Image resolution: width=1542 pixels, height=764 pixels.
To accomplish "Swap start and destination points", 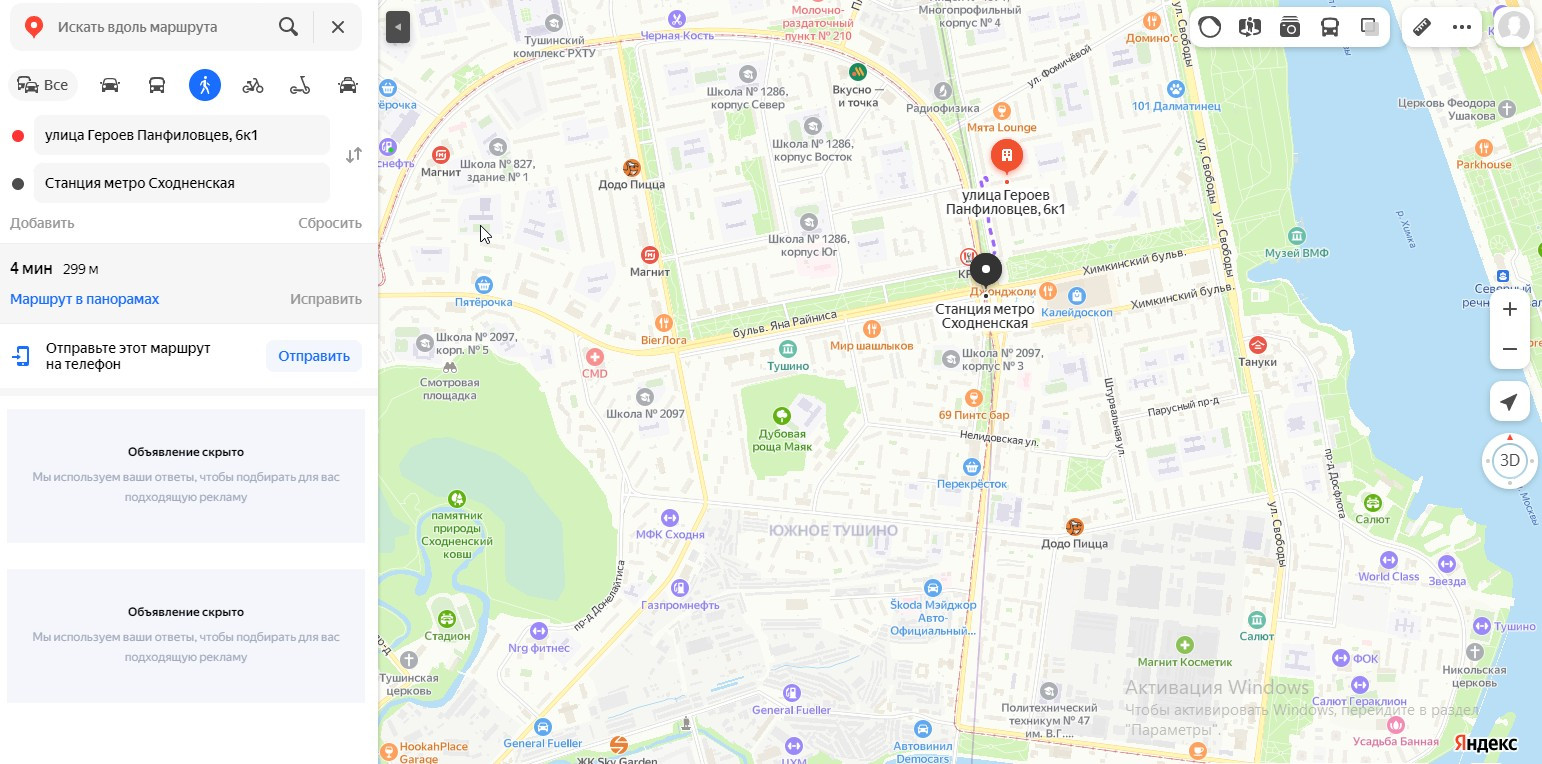I will pyautogui.click(x=354, y=156).
